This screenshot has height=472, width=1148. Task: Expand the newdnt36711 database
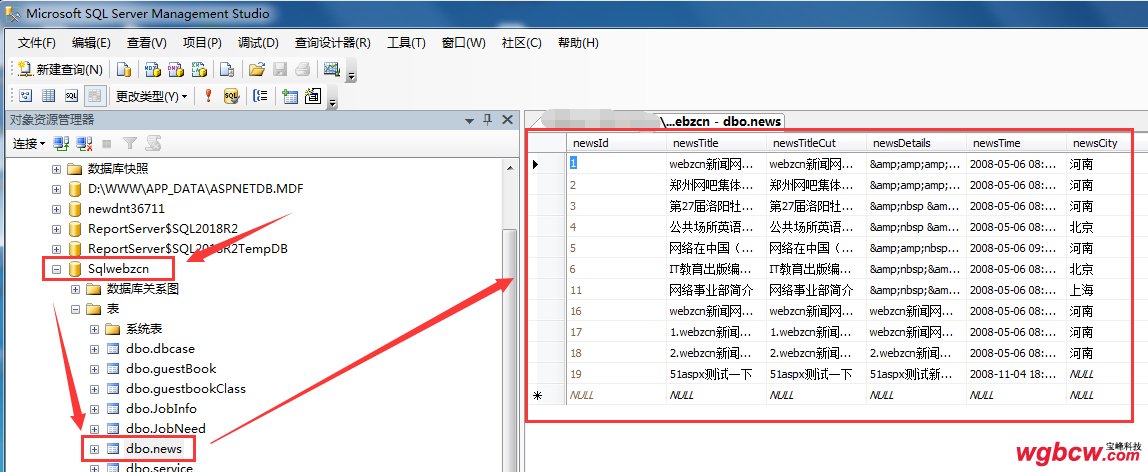pos(56,209)
